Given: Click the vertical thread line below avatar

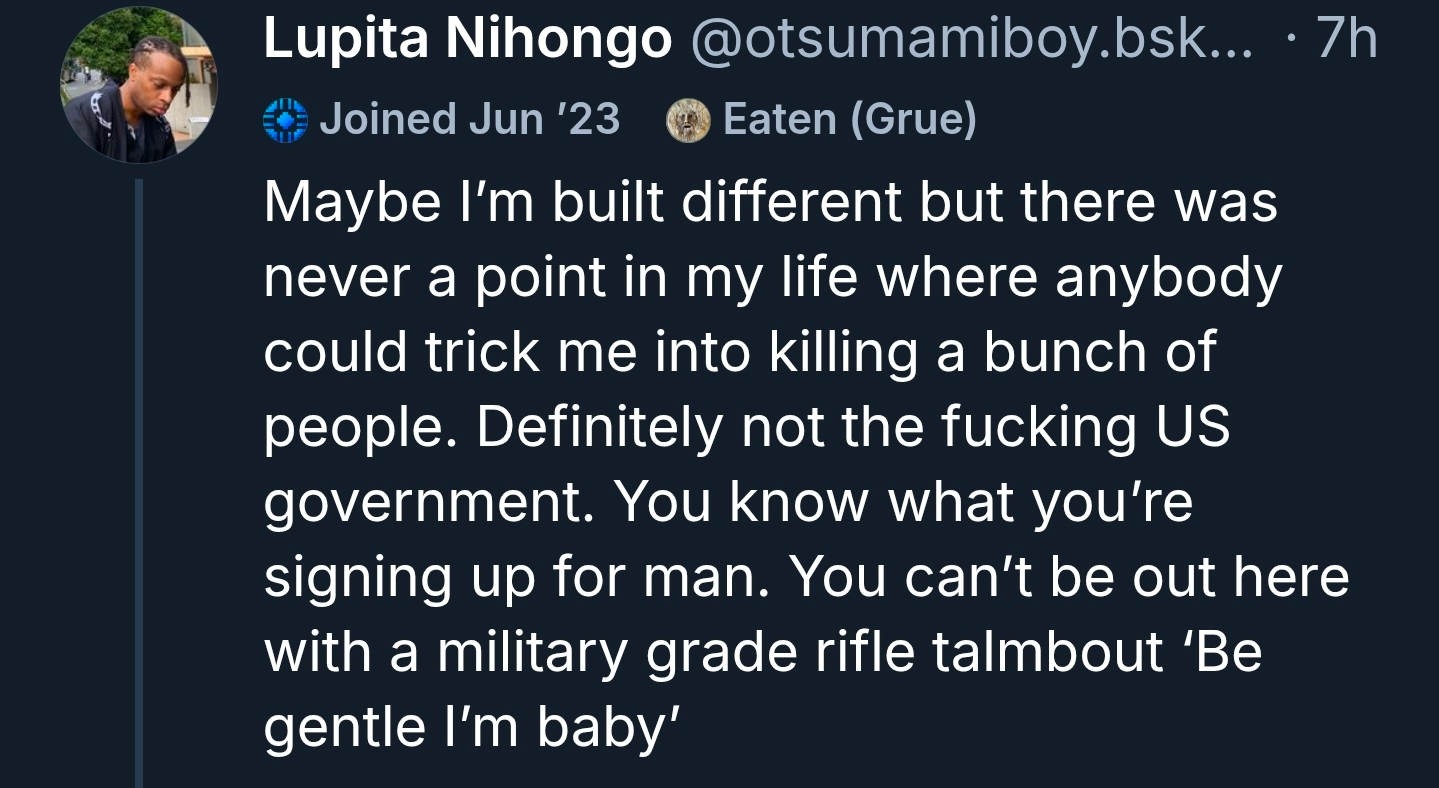Looking at the screenshot, I should point(139,480).
